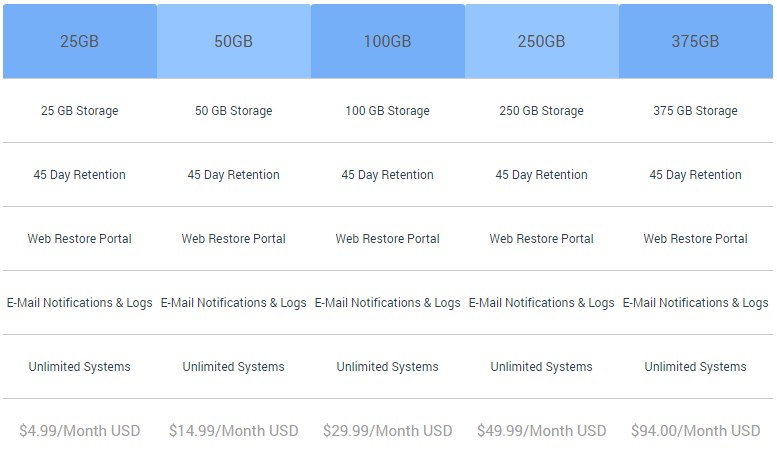Click the $14.99/Month USD price
Image resolution: width=777 pixels, height=459 pixels.
(x=234, y=430)
